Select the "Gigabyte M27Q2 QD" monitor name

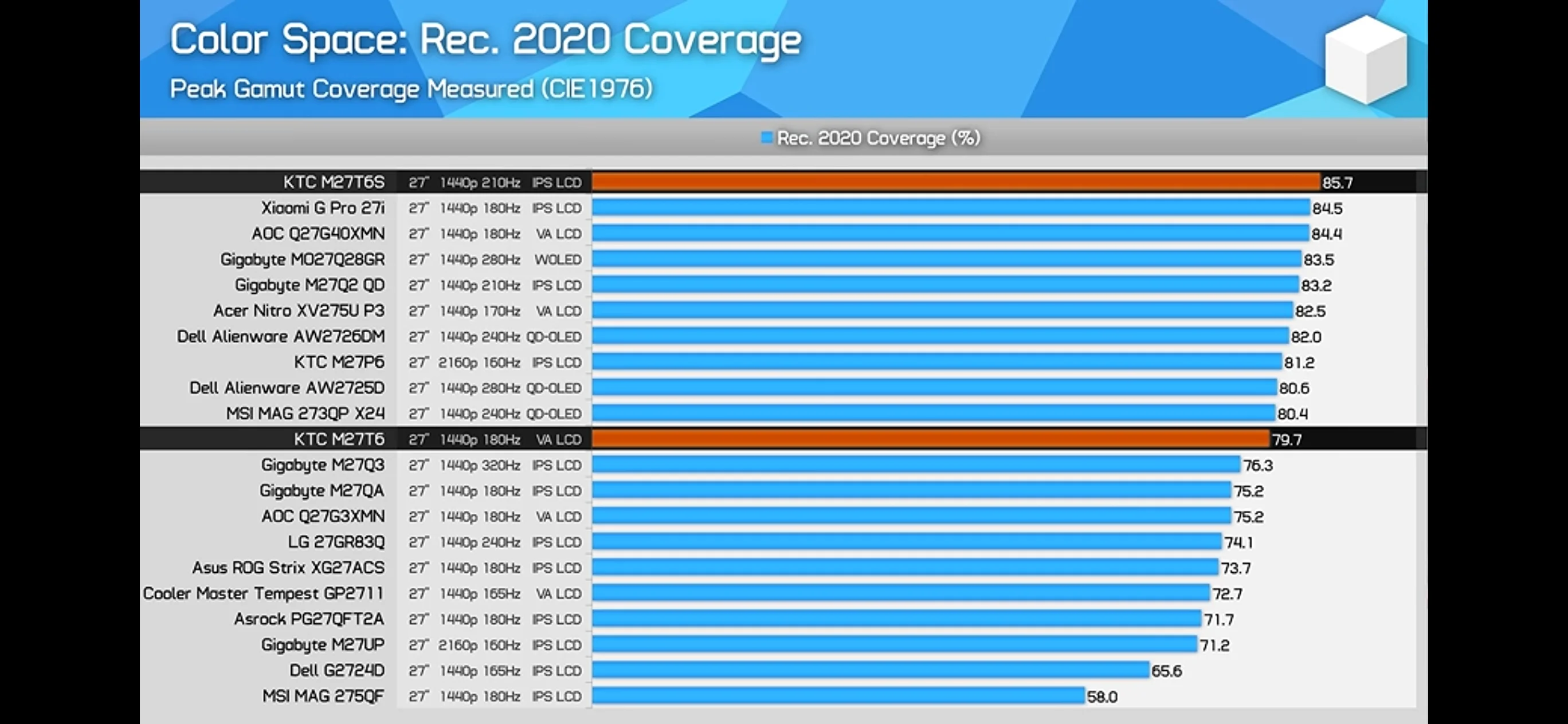click(x=310, y=285)
